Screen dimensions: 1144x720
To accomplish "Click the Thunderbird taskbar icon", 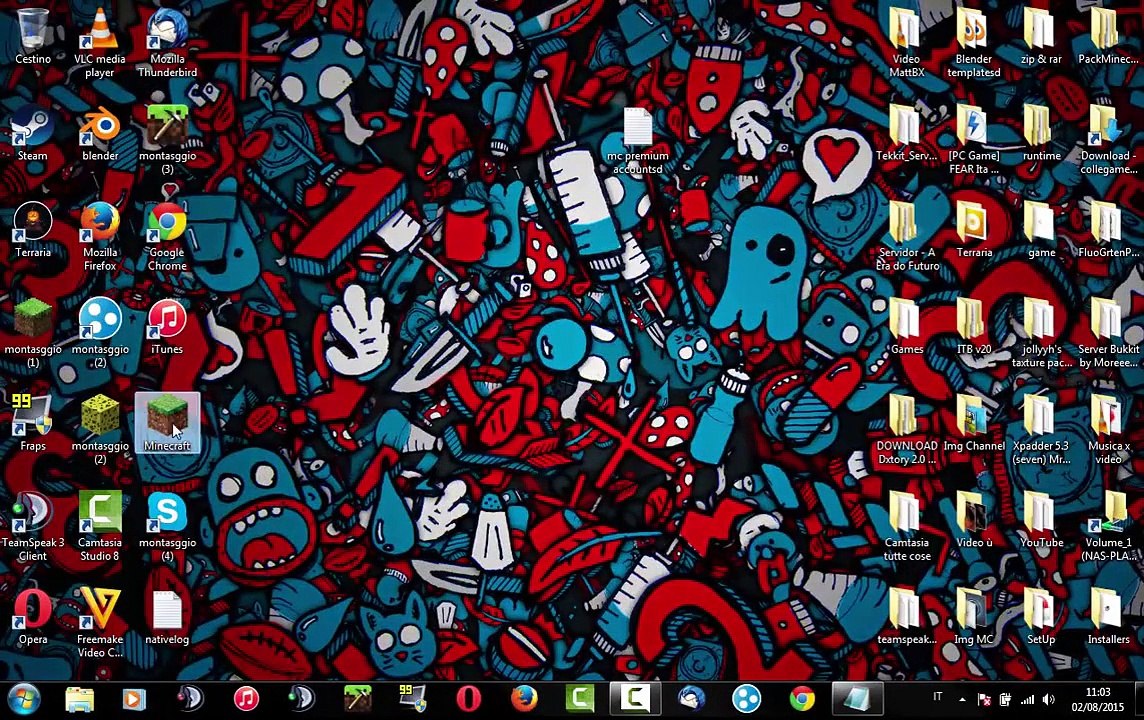I will 690,699.
